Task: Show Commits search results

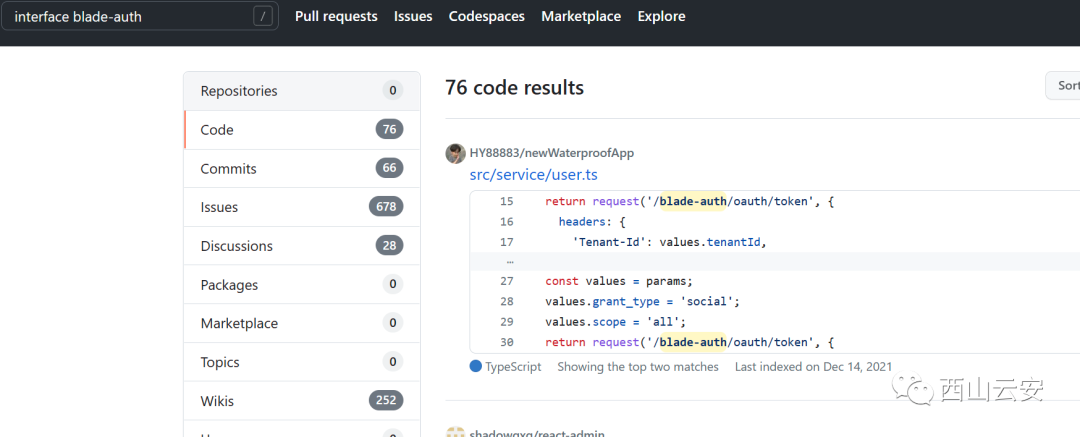Action: point(228,169)
